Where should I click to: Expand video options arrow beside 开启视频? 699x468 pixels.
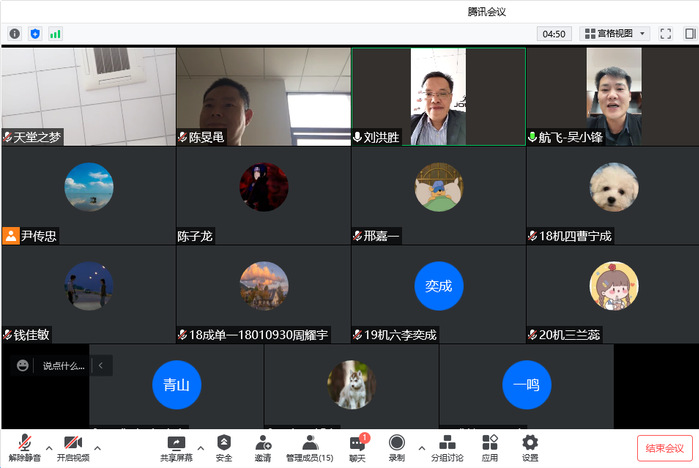tap(97, 447)
